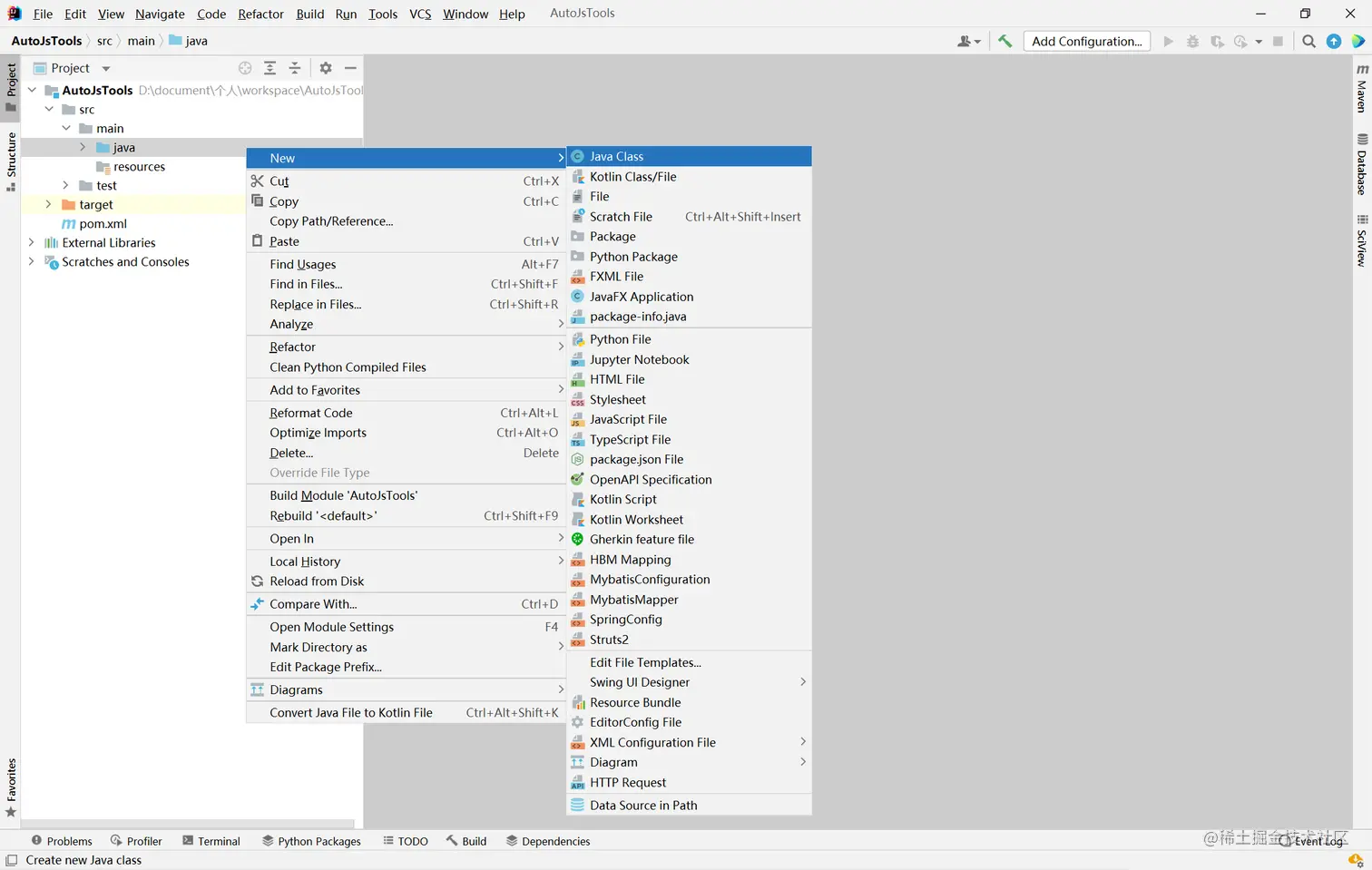Open the Problems tool tab
This screenshot has height=870, width=1372.
[62, 841]
